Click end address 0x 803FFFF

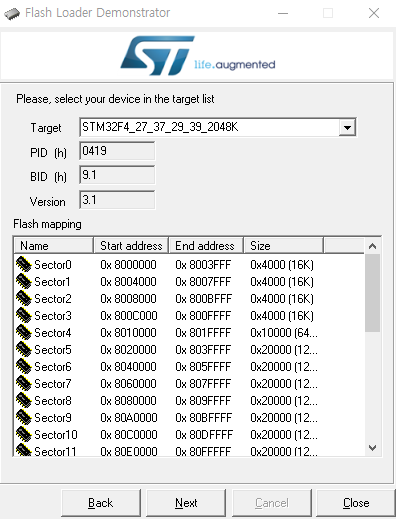(203, 350)
